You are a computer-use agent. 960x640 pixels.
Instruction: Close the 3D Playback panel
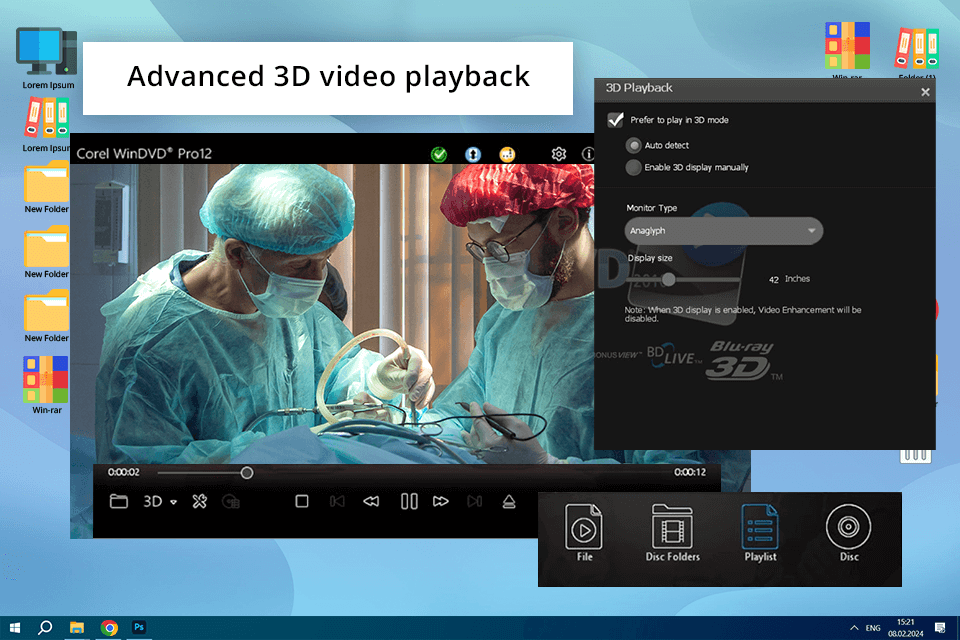[x=925, y=92]
